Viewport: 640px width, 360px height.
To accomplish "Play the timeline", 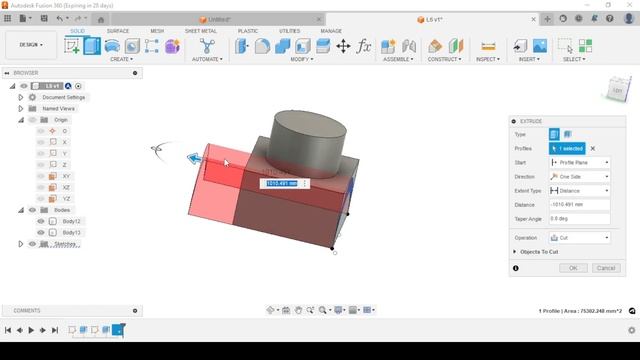I will coord(31,330).
